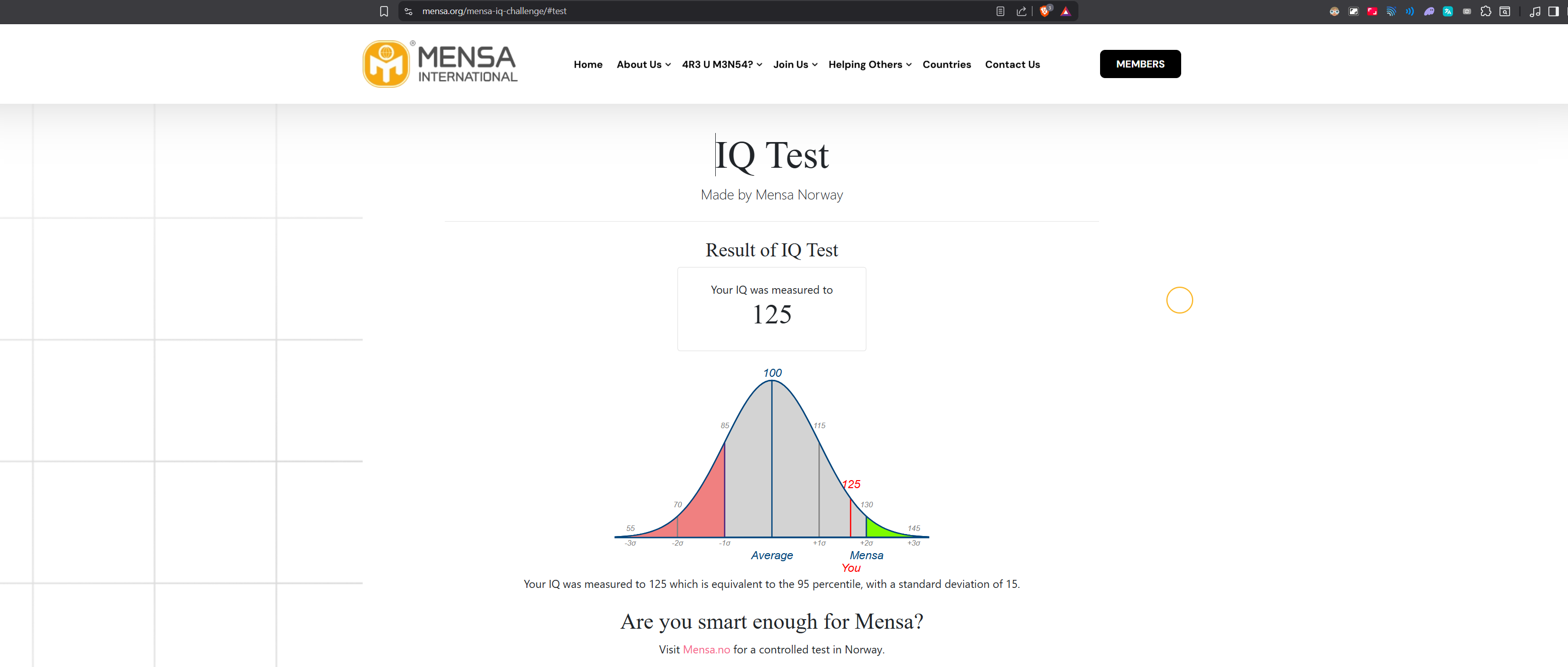The height and width of the screenshot is (667, 1568).
Task: Open the Extensions puzzle piece menu
Action: click(1486, 11)
